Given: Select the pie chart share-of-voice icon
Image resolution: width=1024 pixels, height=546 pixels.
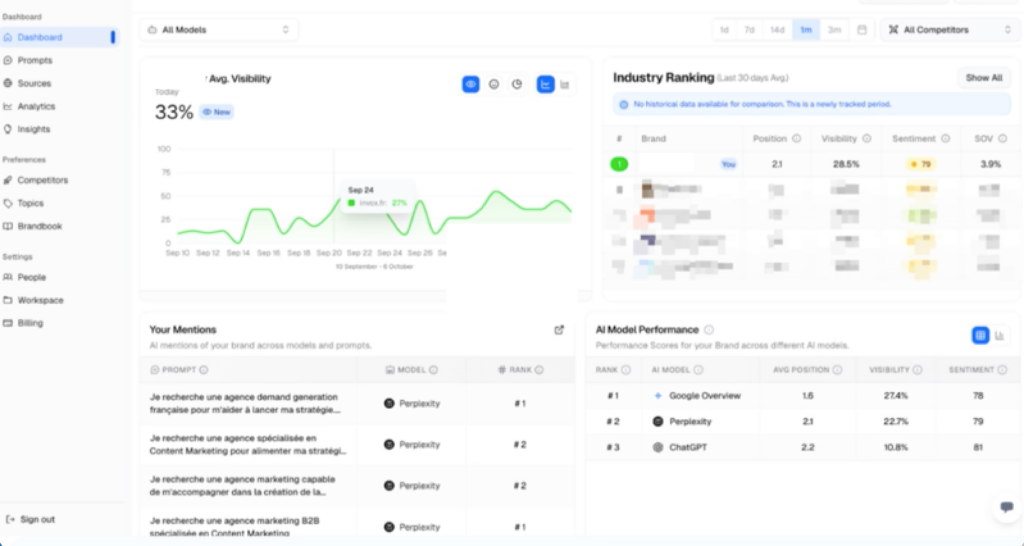Looking at the screenshot, I should [517, 85].
